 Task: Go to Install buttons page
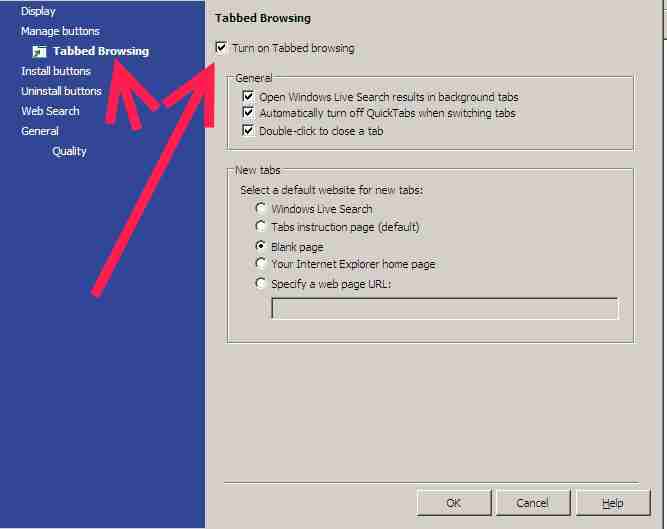[x=56, y=71]
